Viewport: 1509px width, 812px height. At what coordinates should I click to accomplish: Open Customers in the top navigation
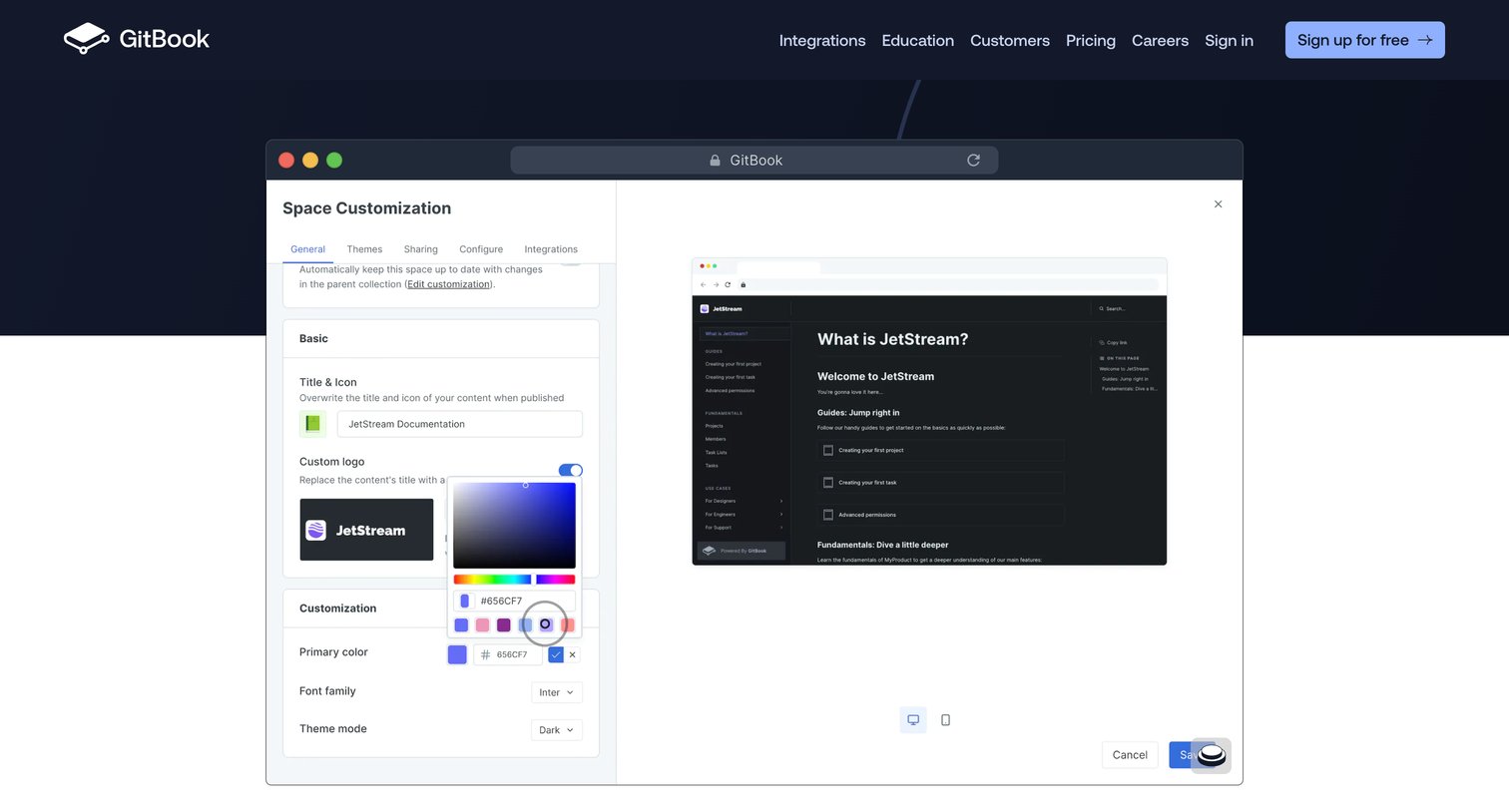[x=1010, y=40]
